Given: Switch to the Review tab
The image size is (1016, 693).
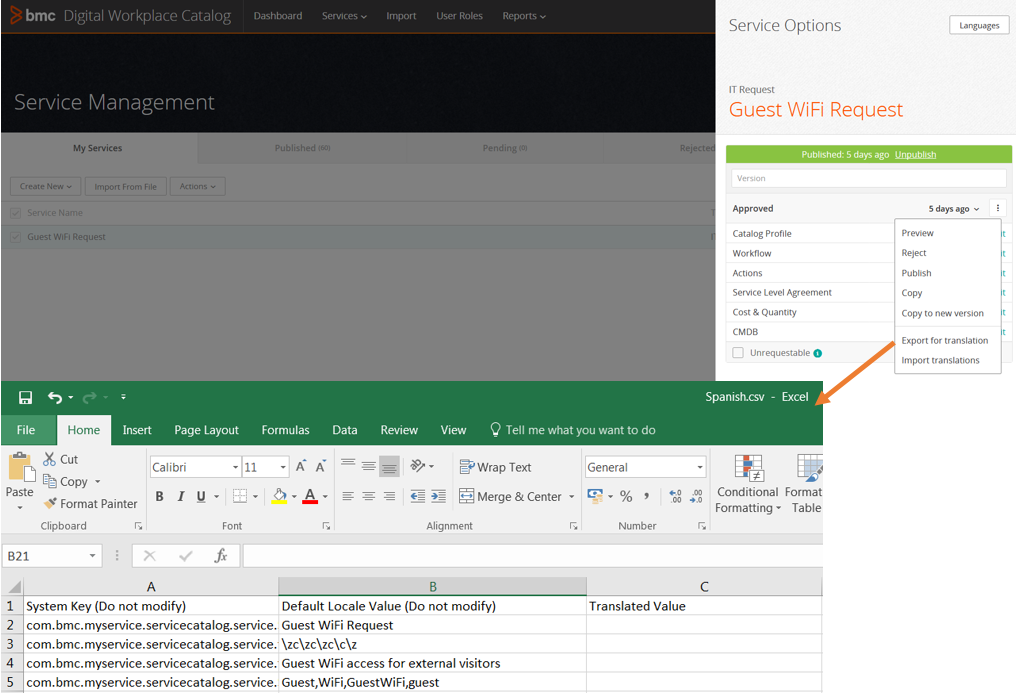Looking at the screenshot, I should click(x=399, y=430).
